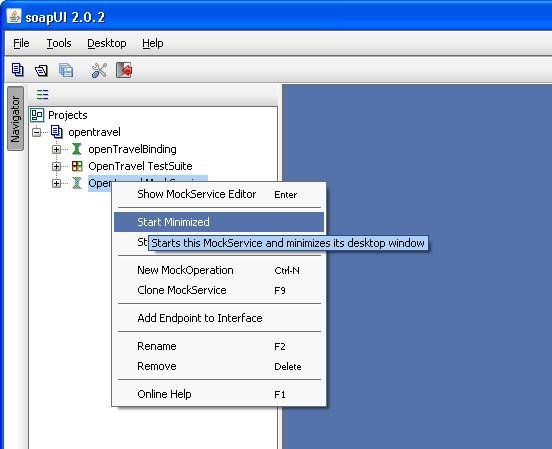Select the Projects tree label
The image size is (552, 449).
point(68,115)
